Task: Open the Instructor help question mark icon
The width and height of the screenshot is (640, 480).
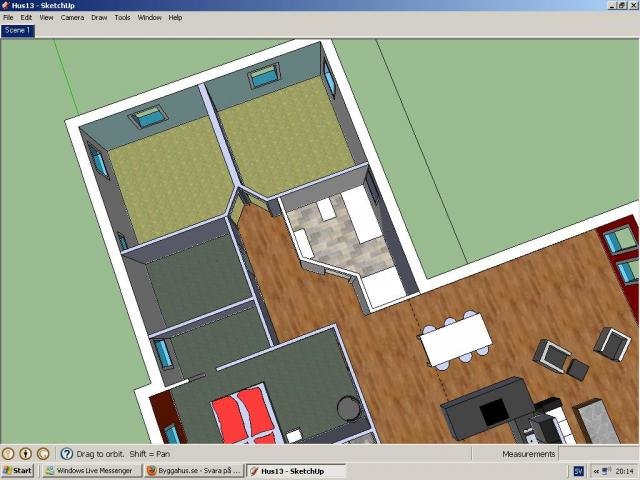Action: pyautogui.click(x=67, y=453)
